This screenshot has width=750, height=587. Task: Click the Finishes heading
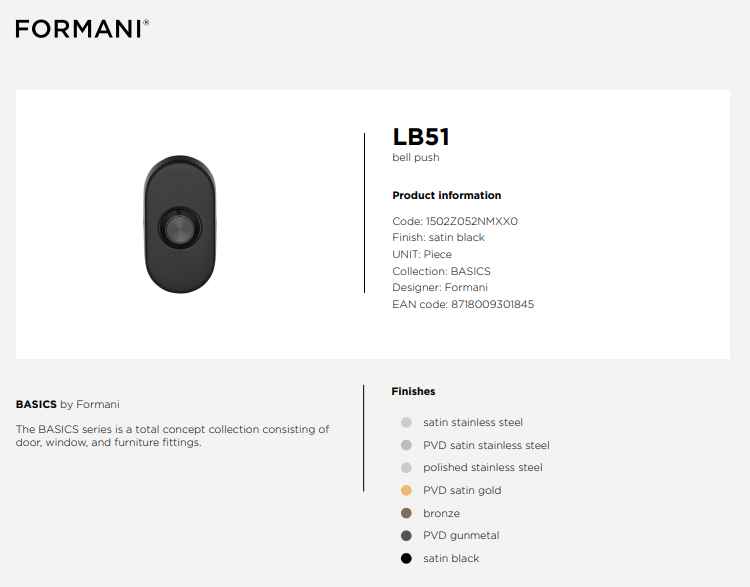(413, 391)
